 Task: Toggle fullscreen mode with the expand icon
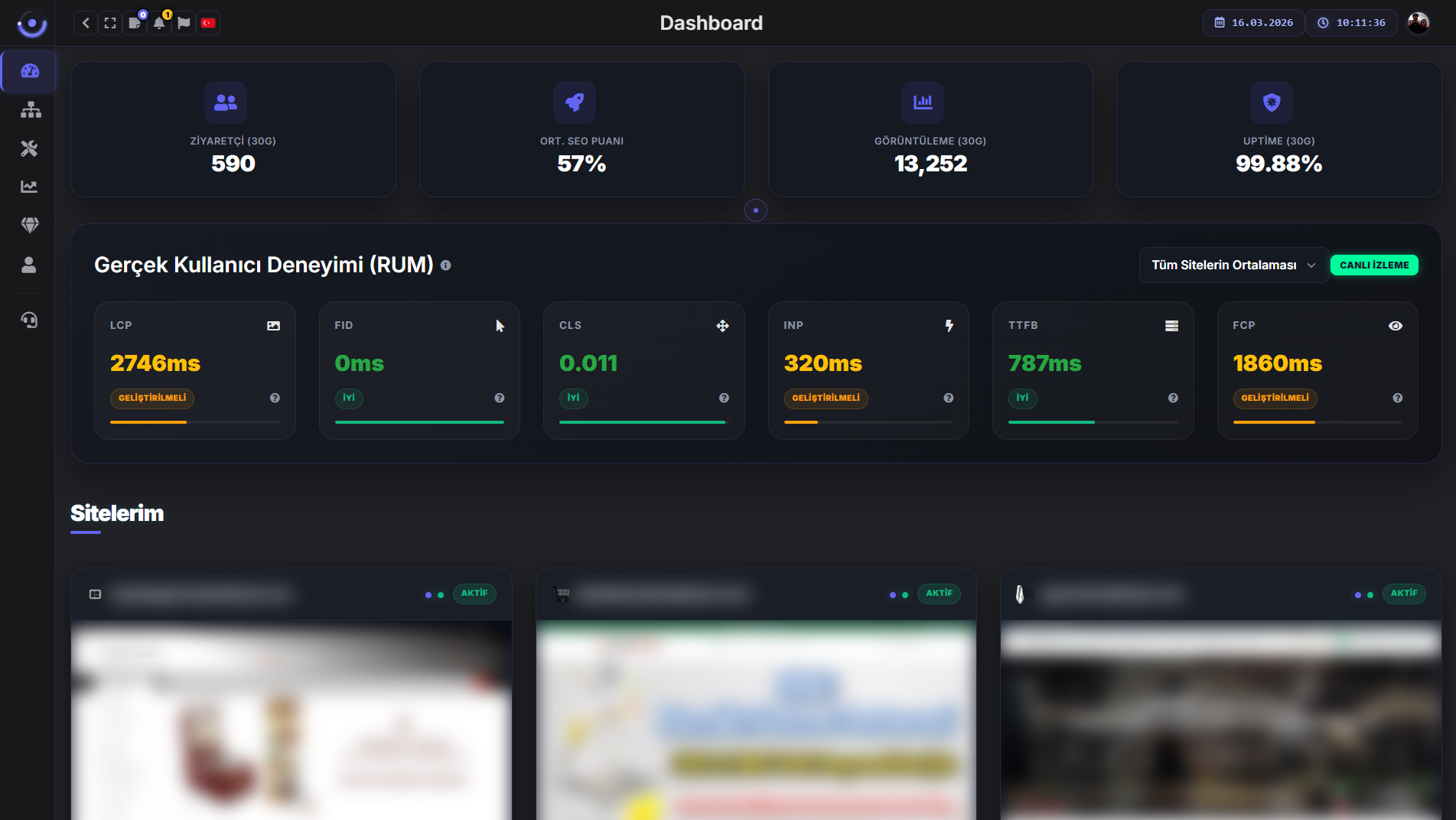click(x=110, y=23)
